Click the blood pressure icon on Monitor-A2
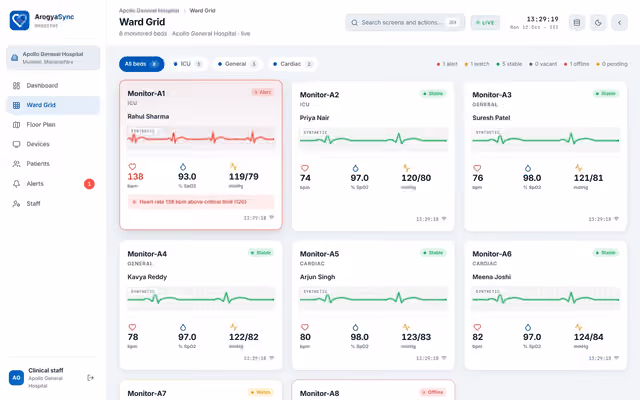Image resolution: width=640 pixels, height=400 pixels. [x=406, y=168]
